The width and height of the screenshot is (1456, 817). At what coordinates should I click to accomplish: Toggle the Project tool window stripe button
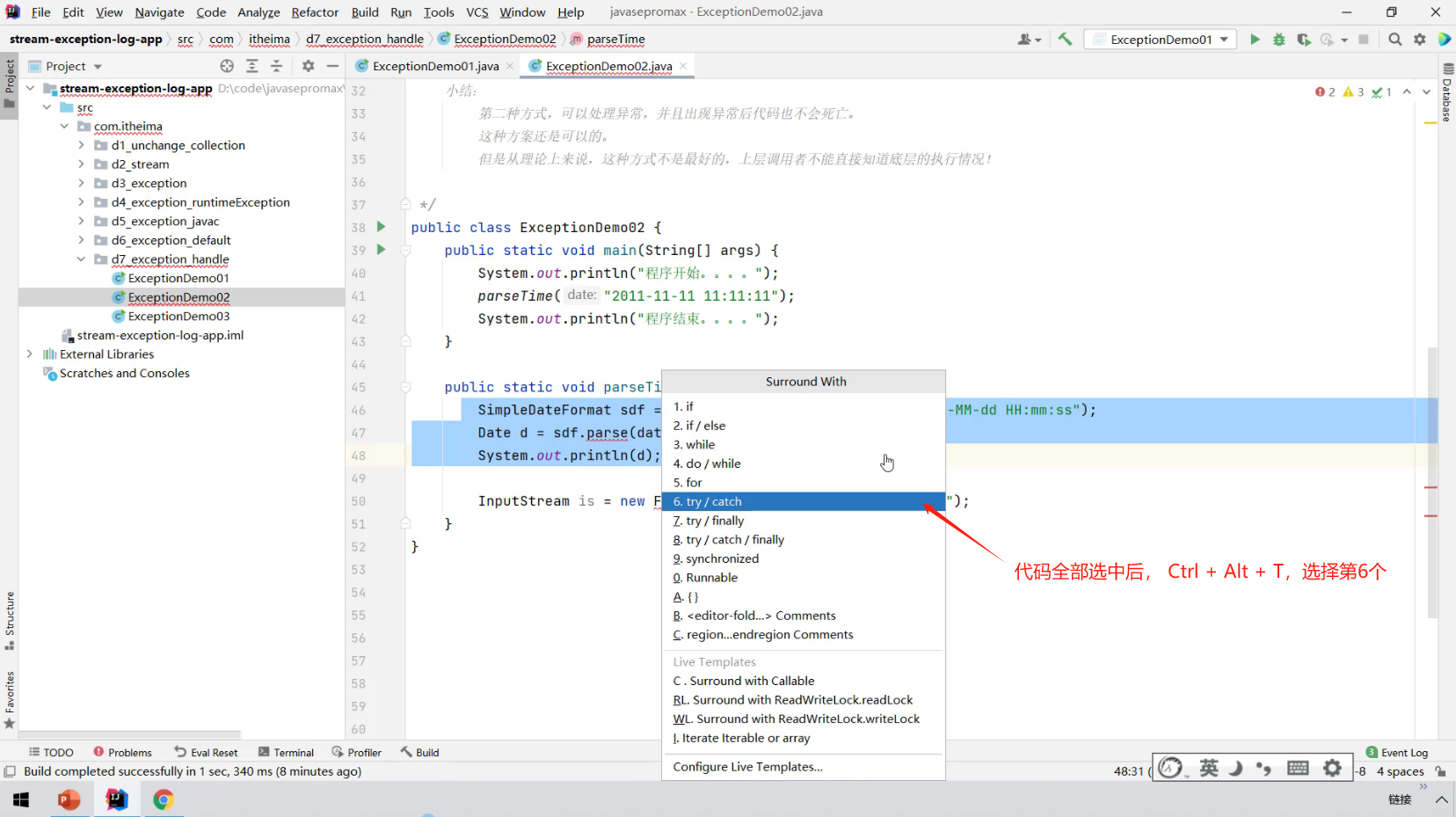tap(10, 84)
